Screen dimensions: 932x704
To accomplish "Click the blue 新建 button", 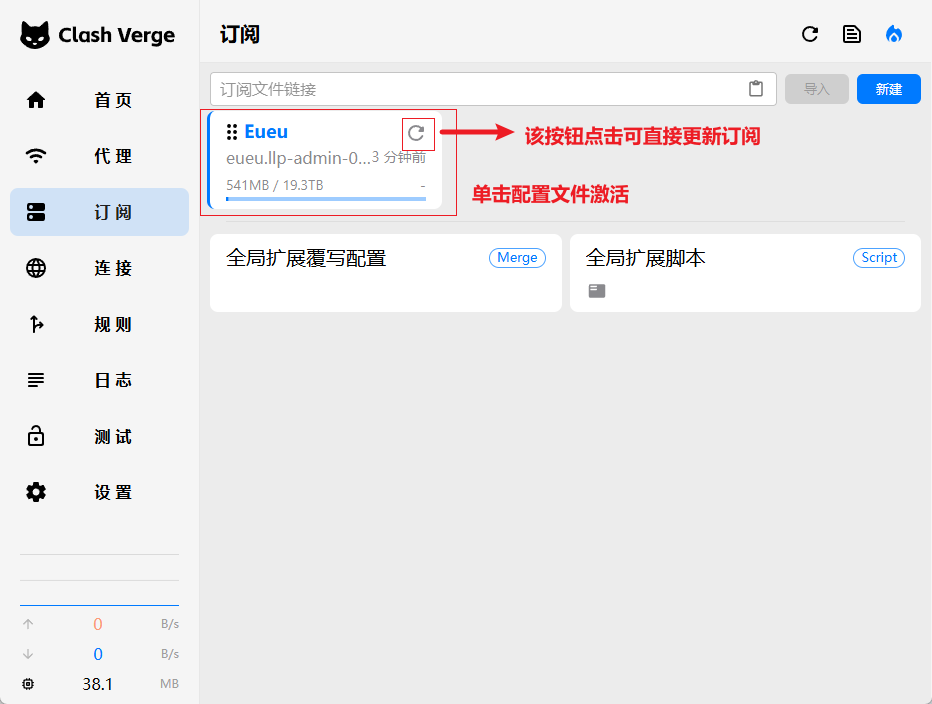I will [888, 89].
